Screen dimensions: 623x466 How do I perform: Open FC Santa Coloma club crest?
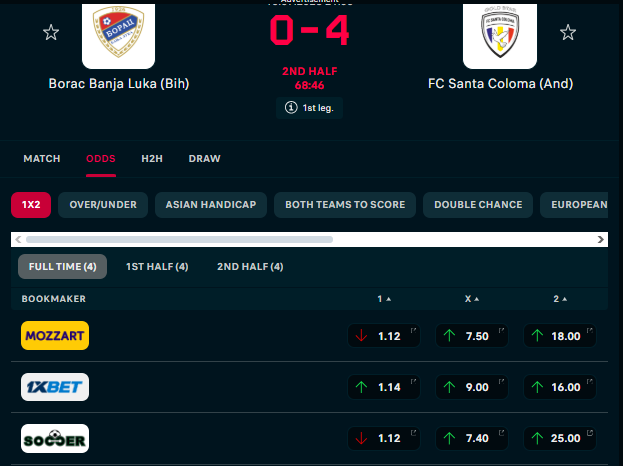[500, 34]
